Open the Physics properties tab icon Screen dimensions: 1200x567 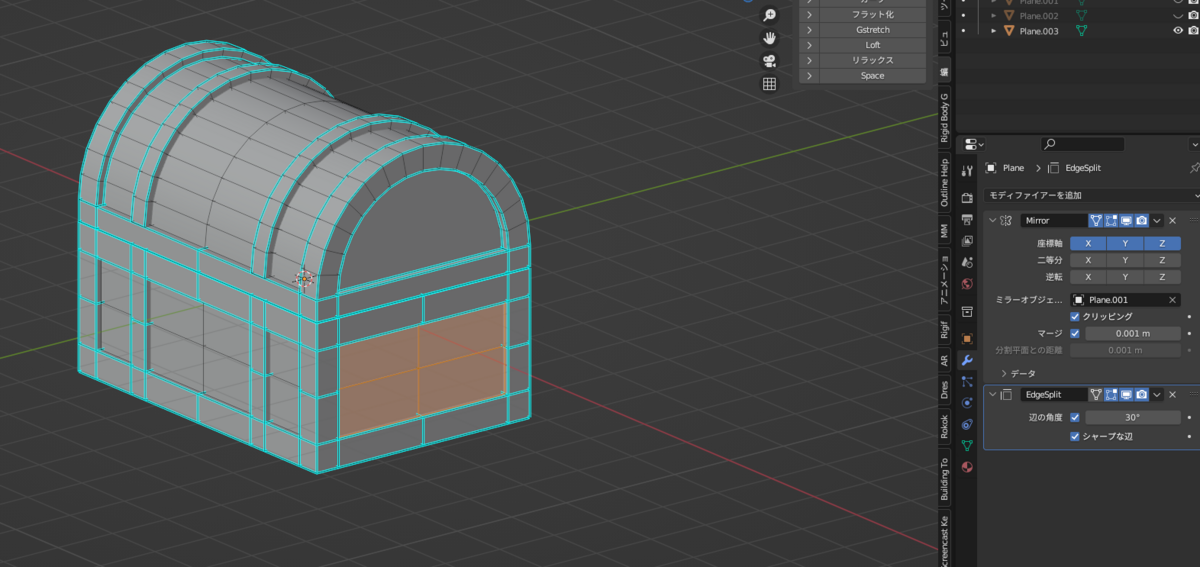tap(967, 403)
